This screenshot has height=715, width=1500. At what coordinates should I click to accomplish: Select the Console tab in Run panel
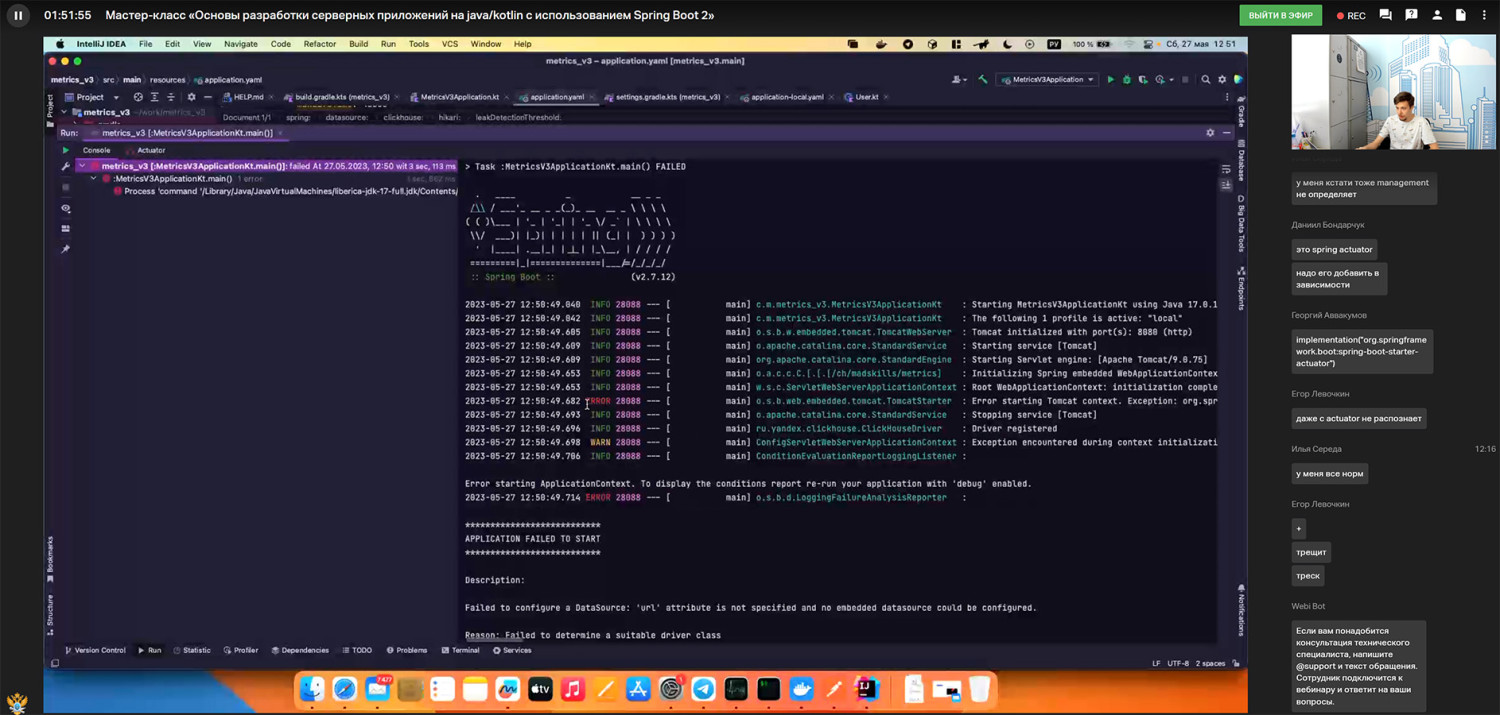coord(96,150)
